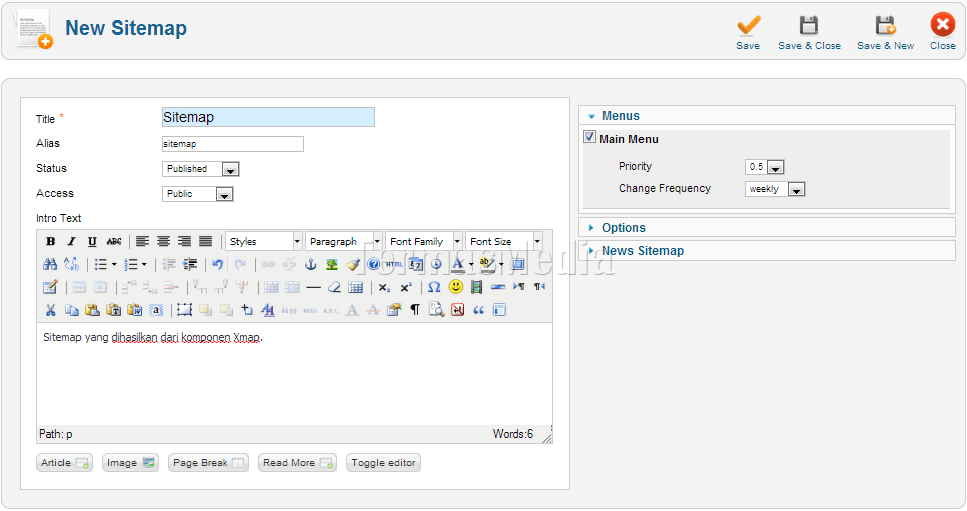Apply italic formatting
The width and height of the screenshot is (967, 511).
pos(72,242)
